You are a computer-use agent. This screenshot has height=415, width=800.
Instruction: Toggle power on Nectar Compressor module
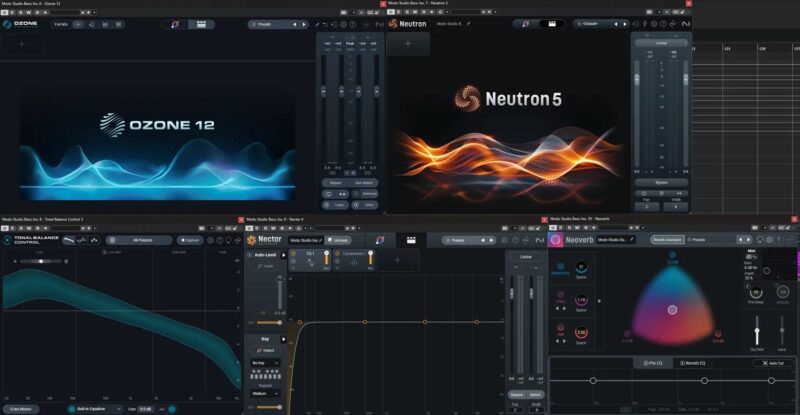pyautogui.click(x=337, y=253)
